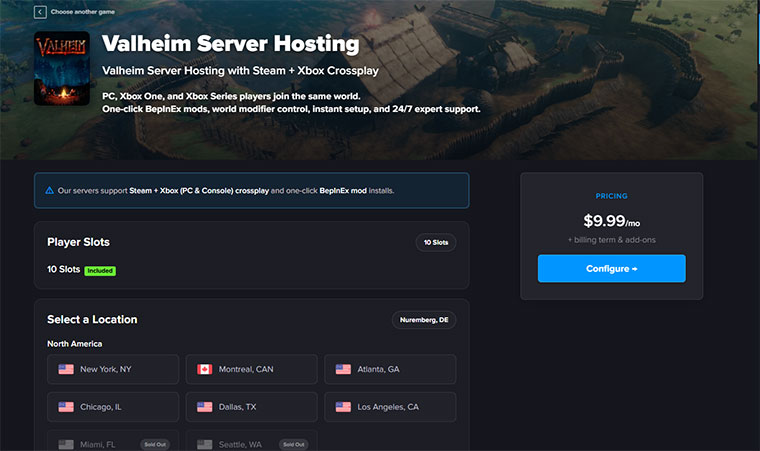This screenshot has height=451, width=760.
Task: Select Atlanta, GA server location
Action: pos(390,370)
